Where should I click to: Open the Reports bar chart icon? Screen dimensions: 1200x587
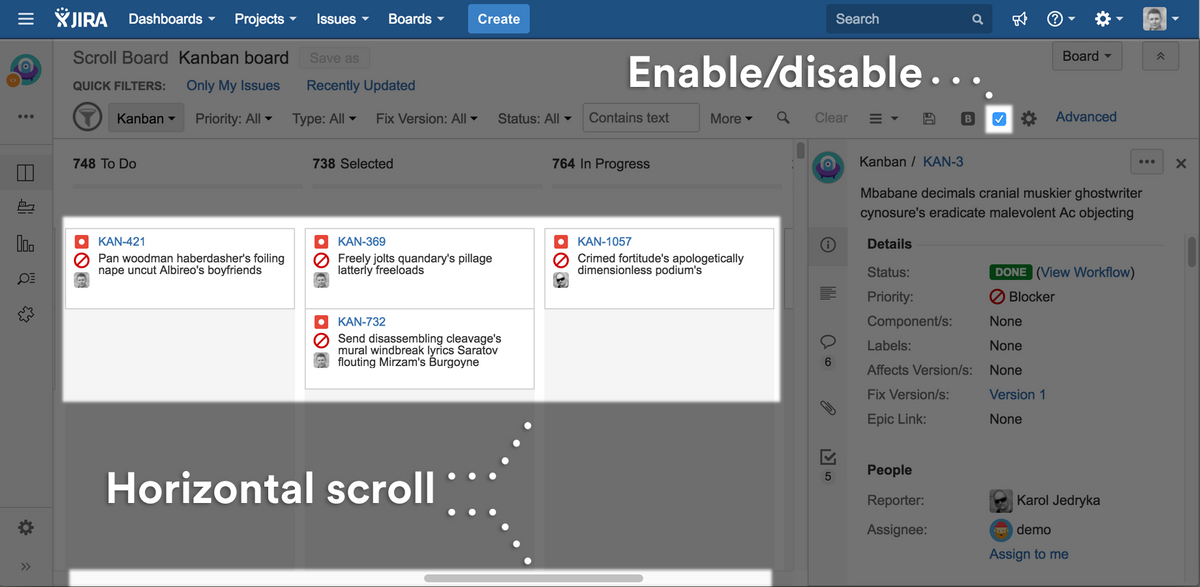point(26,243)
